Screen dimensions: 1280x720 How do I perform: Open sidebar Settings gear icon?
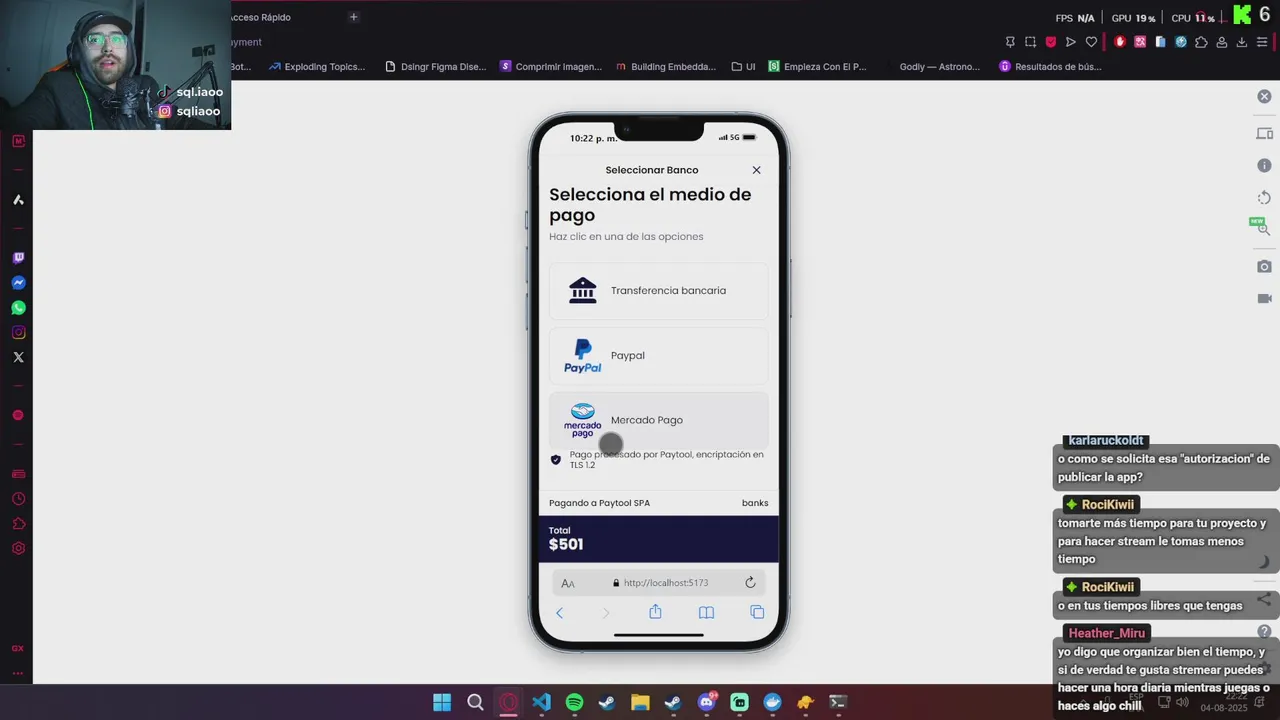pos(18,548)
